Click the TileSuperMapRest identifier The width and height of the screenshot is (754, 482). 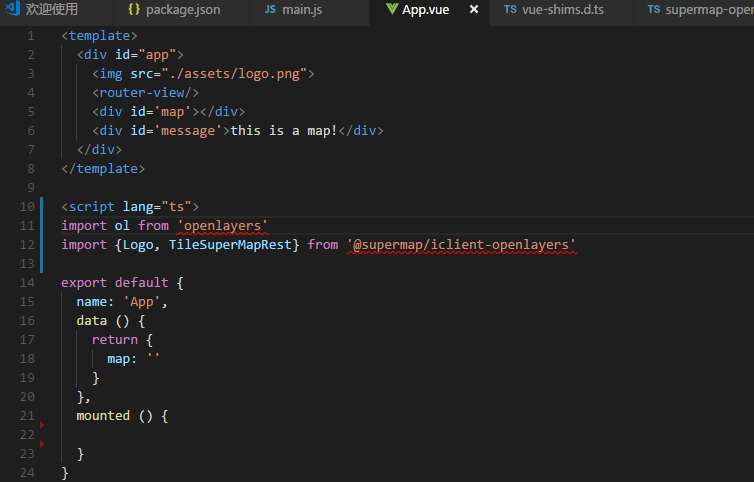[x=230, y=245]
